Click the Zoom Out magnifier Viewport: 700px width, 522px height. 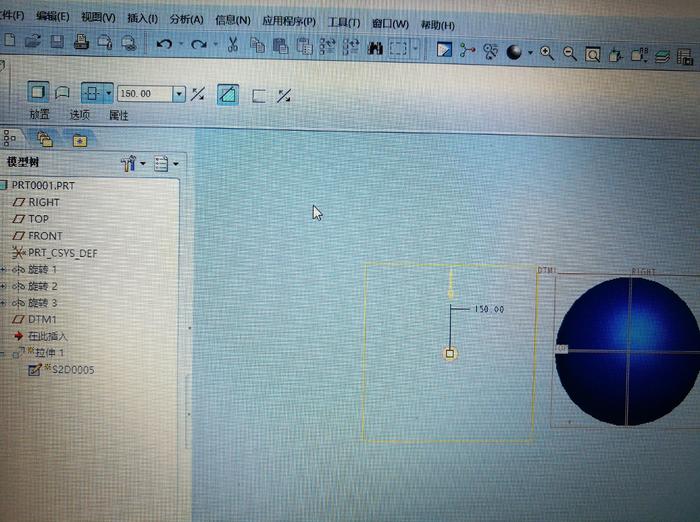[570, 54]
